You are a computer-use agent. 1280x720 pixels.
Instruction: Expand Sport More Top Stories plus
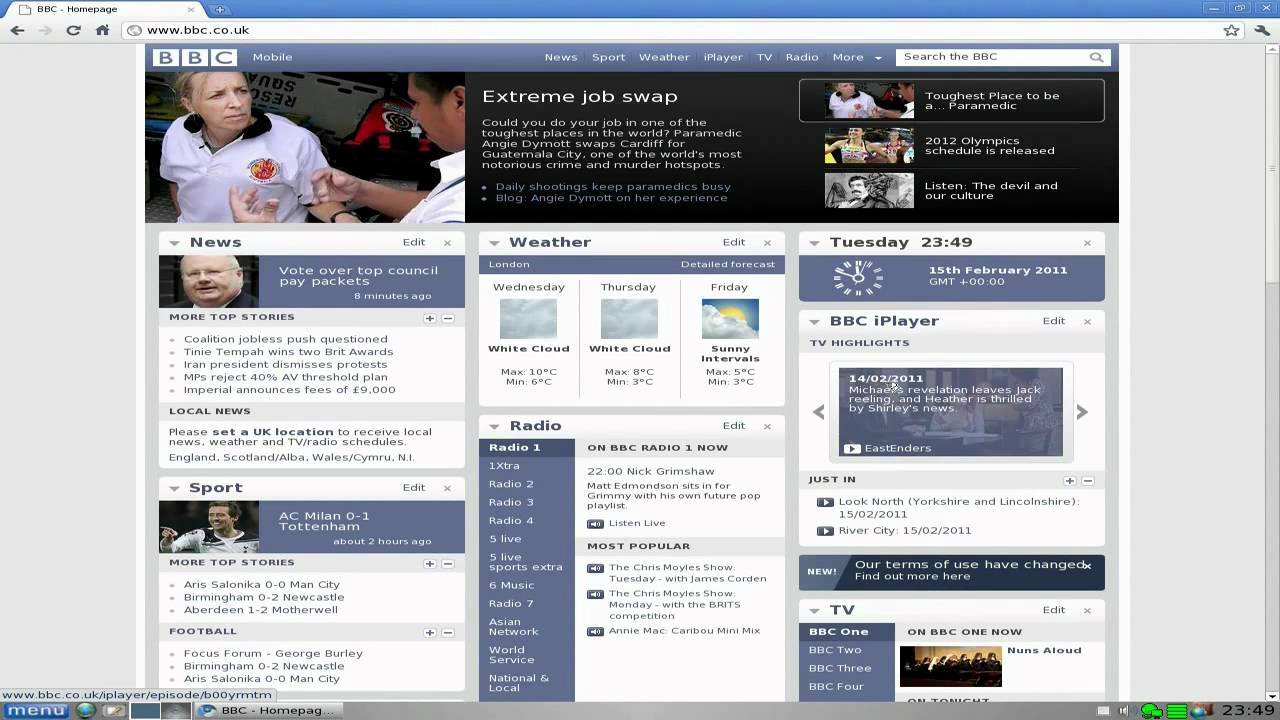[430, 564]
